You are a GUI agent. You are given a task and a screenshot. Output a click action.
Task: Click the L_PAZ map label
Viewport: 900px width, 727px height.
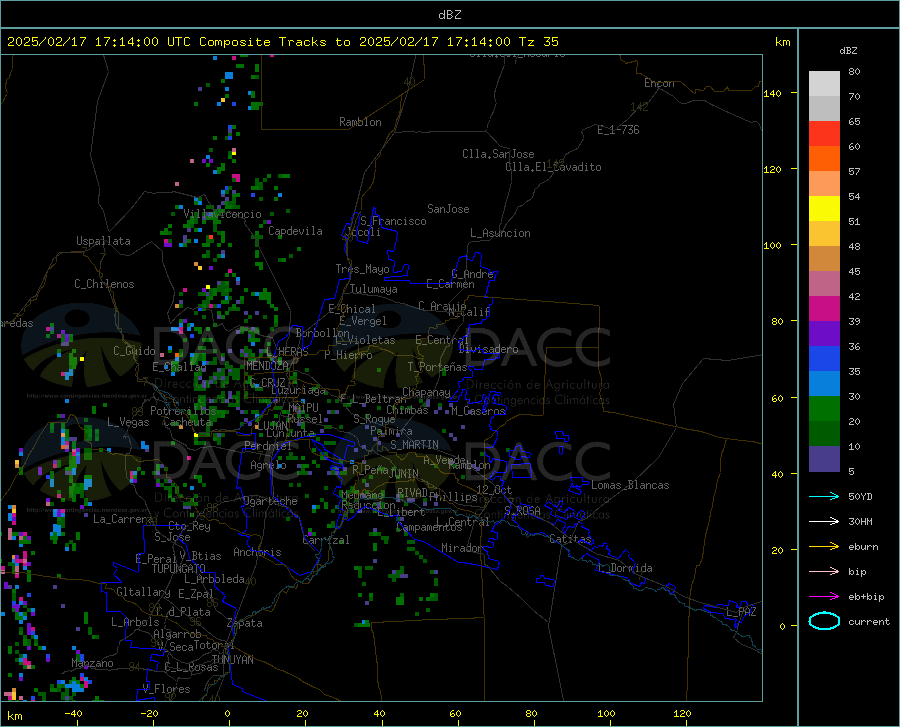coord(741,612)
